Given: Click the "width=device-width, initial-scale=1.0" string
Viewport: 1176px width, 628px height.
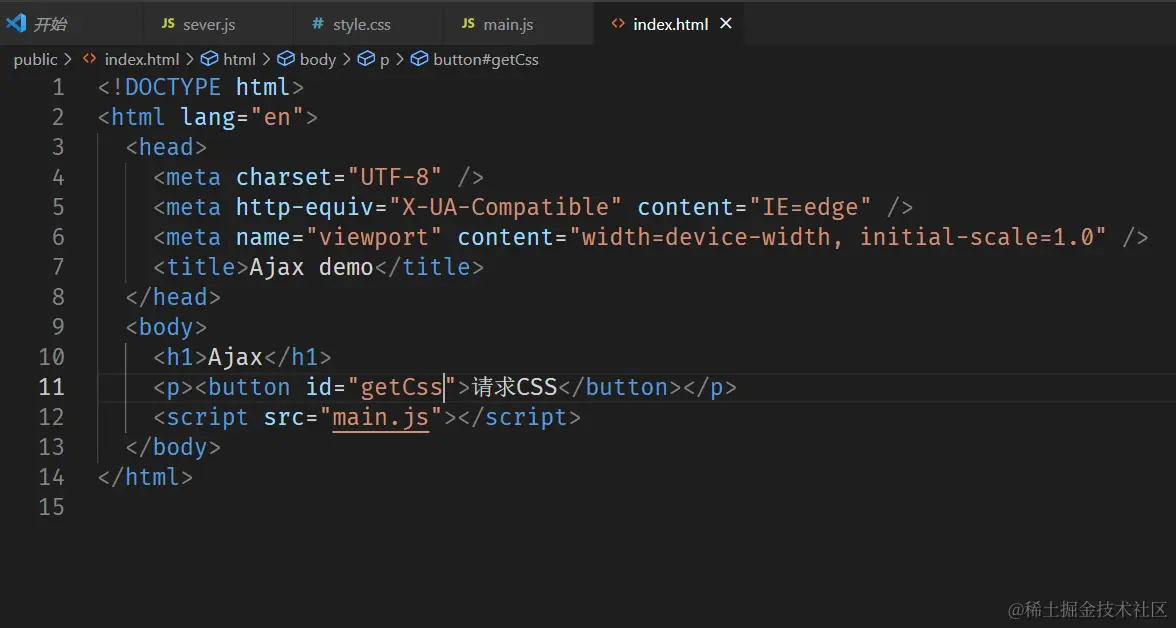Looking at the screenshot, I should (838, 237).
